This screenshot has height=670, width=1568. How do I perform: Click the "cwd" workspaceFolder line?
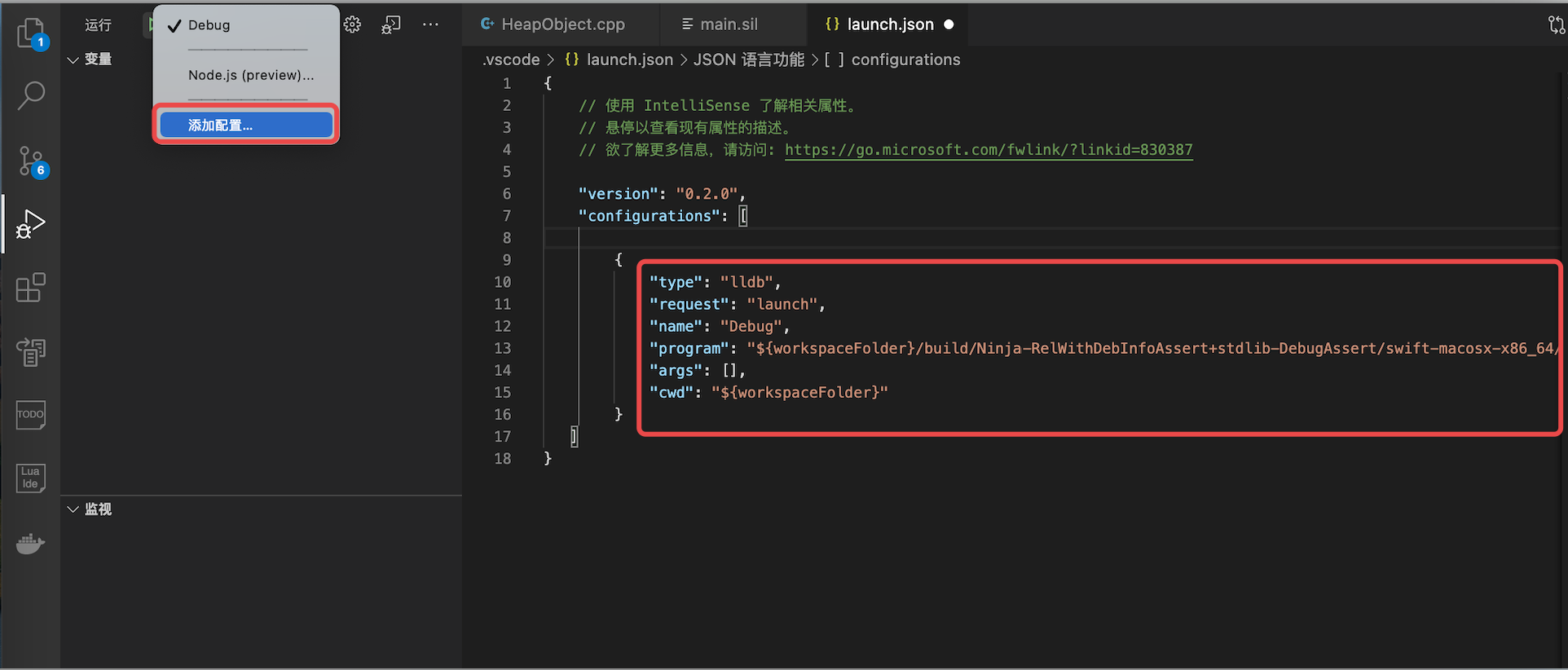(x=769, y=392)
